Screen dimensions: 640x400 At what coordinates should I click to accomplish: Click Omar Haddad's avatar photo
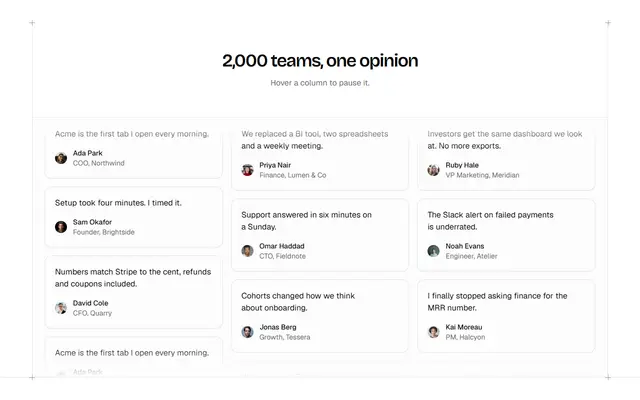247,251
